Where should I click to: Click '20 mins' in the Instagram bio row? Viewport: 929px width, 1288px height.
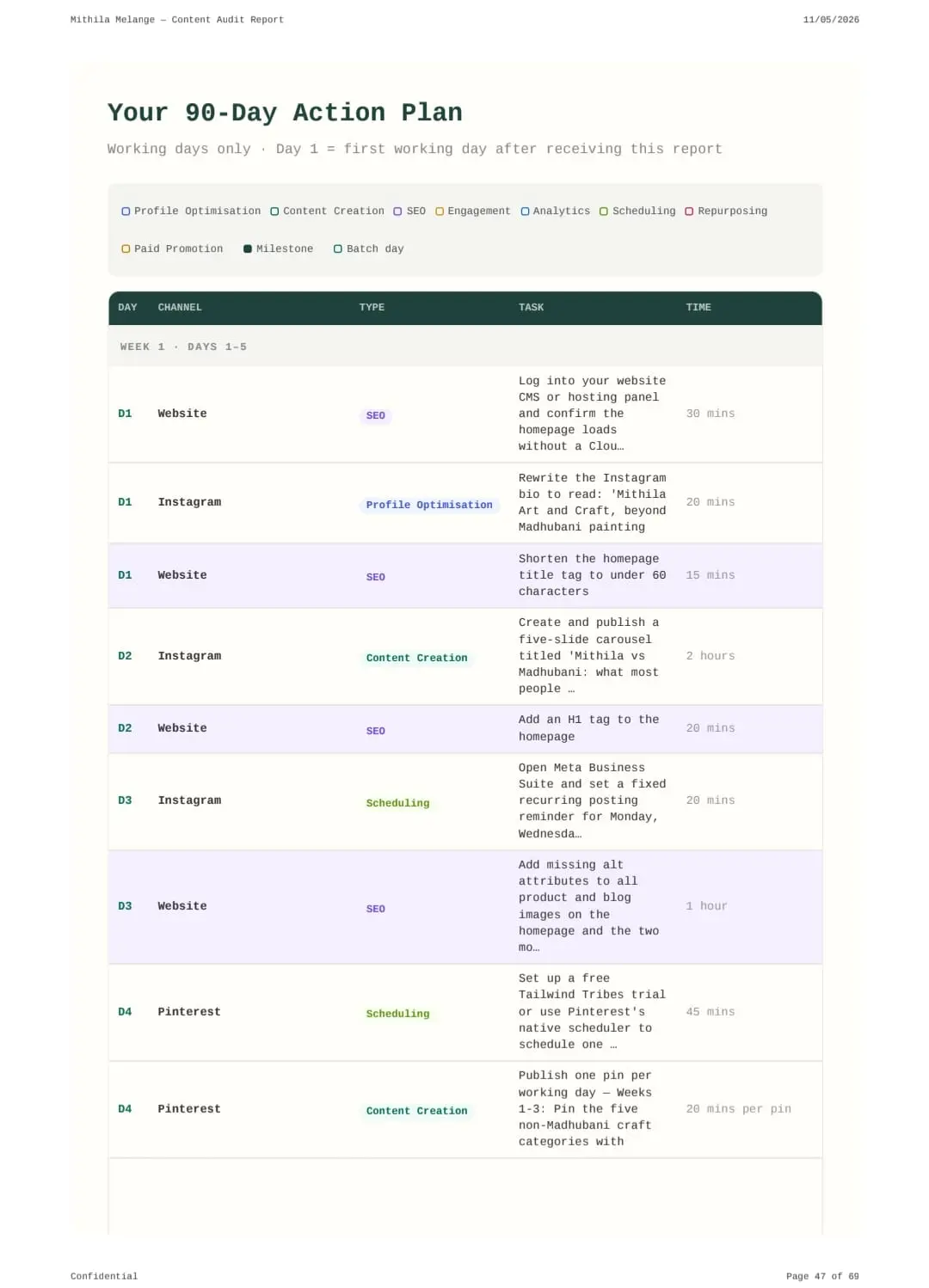pyautogui.click(x=711, y=503)
